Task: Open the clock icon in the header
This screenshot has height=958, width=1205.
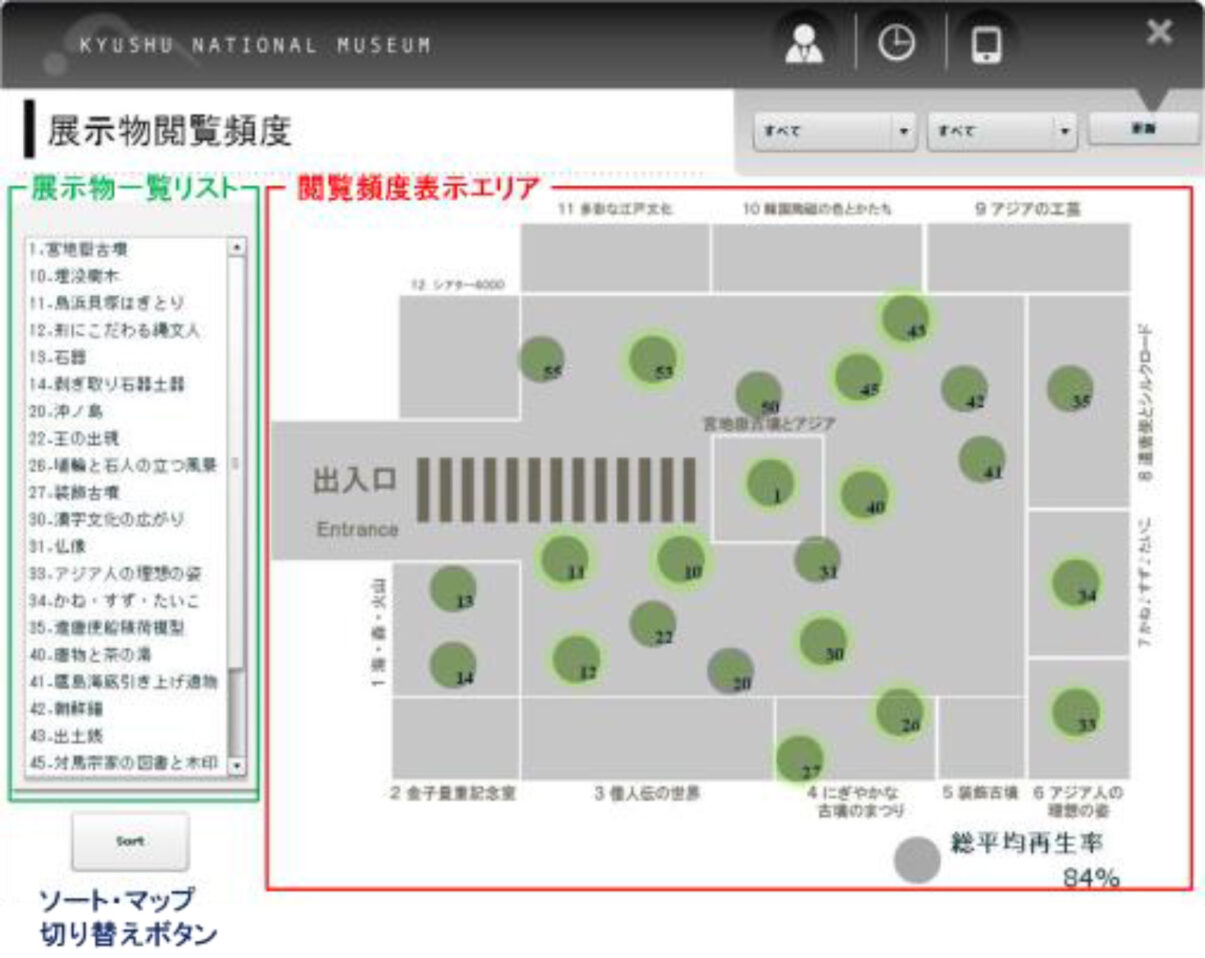Action: (x=896, y=45)
